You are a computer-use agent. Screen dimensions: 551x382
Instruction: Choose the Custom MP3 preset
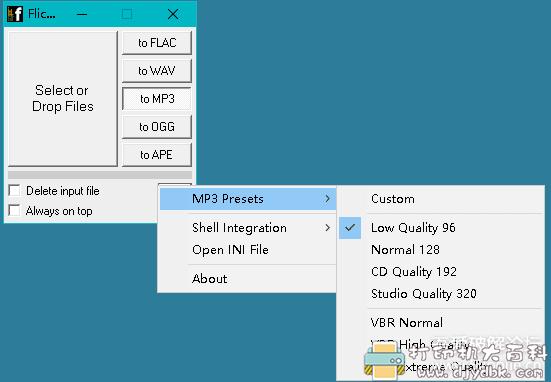coord(441,199)
